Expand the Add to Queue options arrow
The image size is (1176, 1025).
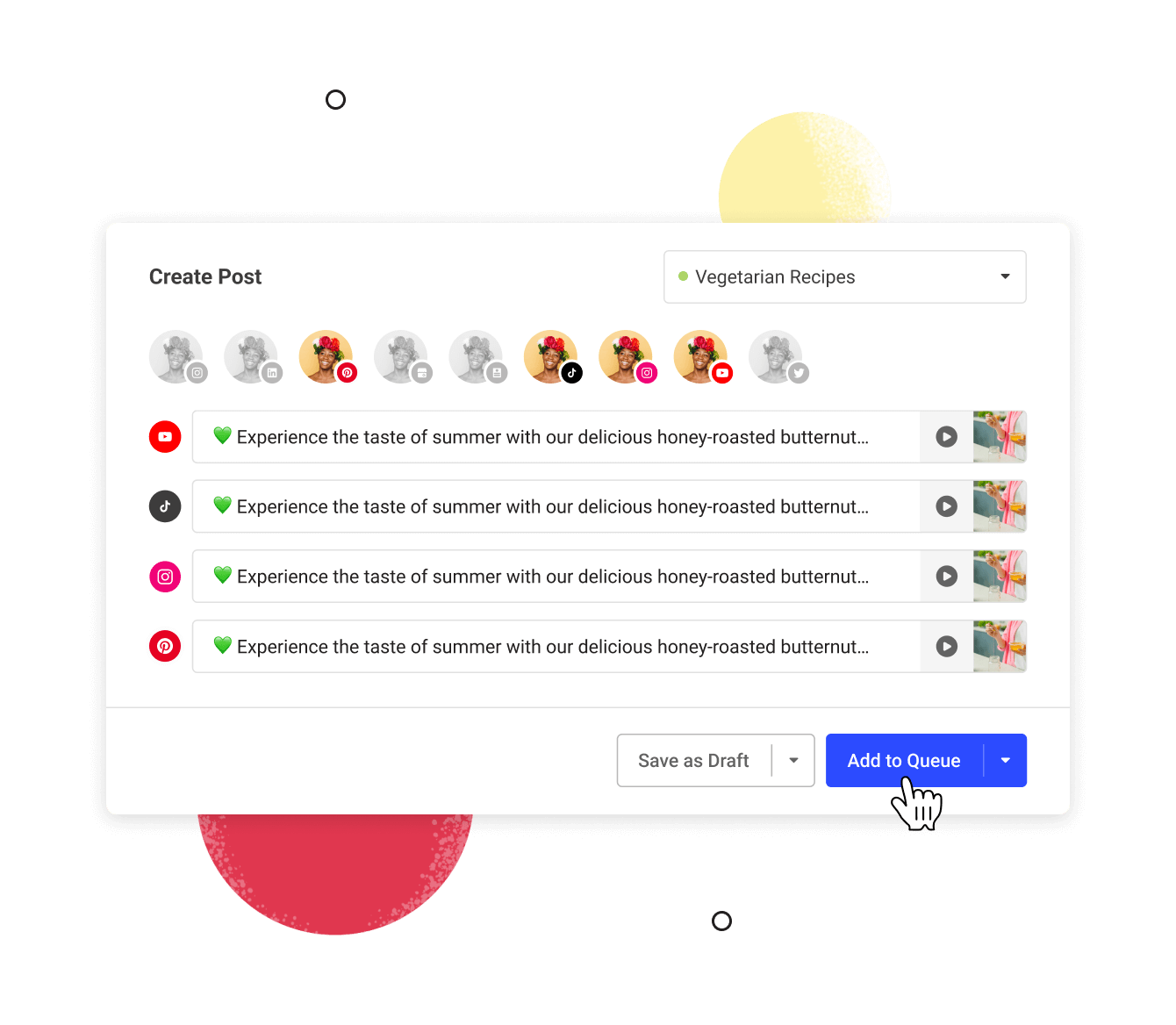click(1006, 761)
